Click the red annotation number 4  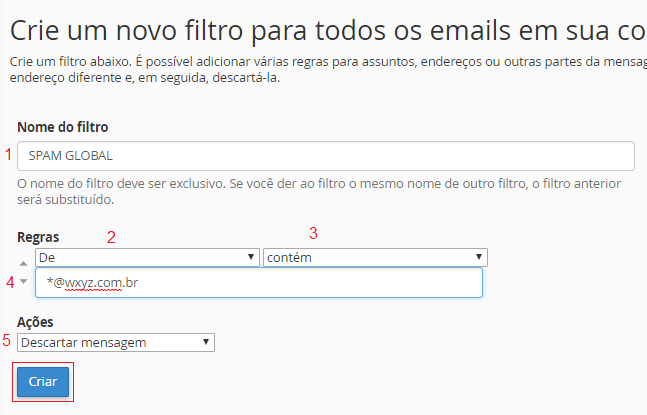tap(9, 282)
